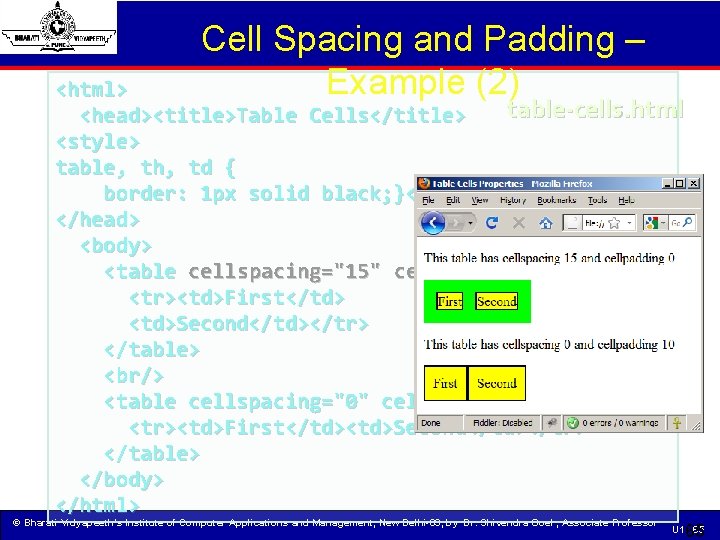The width and height of the screenshot is (720, 540).
Task: Open the Tools menu in Firefox
Action: [x=597, y=200]
